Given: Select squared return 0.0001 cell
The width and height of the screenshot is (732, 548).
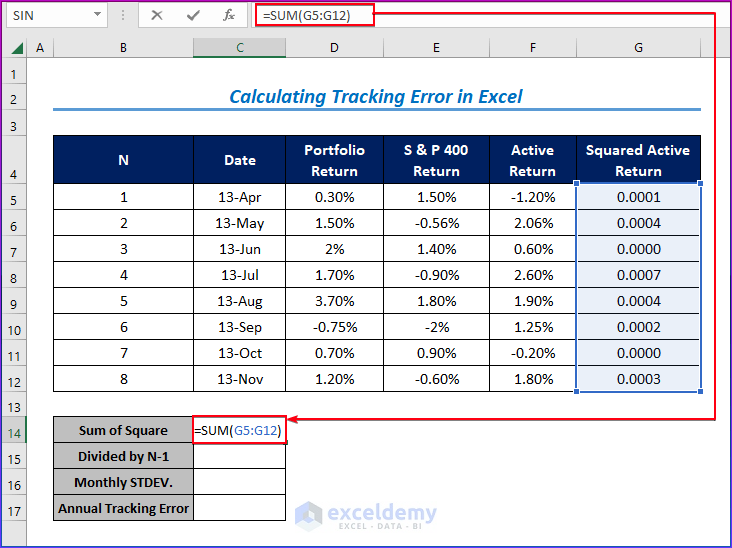Looking at the screenshot, I should tap(638, 197).
